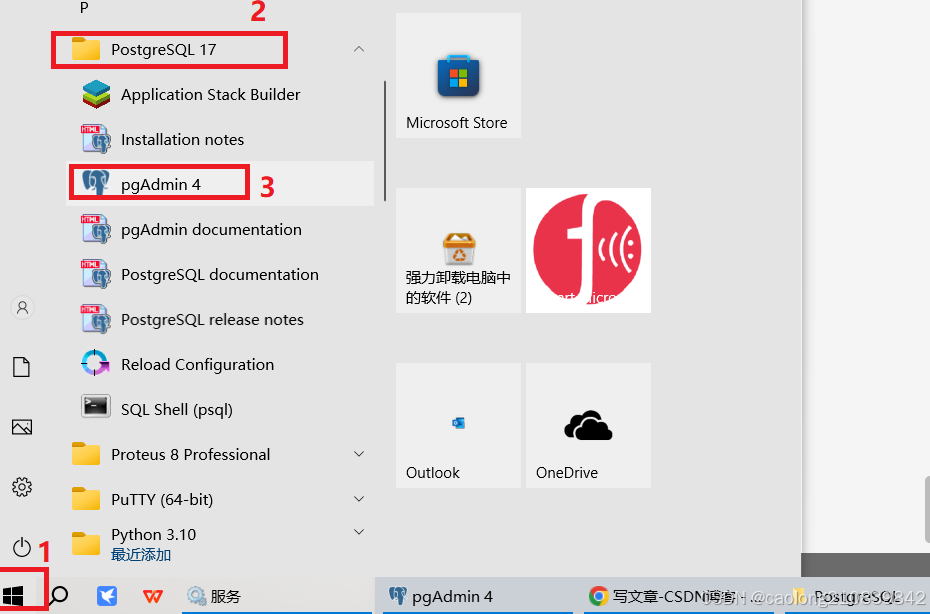Open the 强力卸载电脑中的软件 tile
The image size is (930, 614).
click(x=458, y=250)
